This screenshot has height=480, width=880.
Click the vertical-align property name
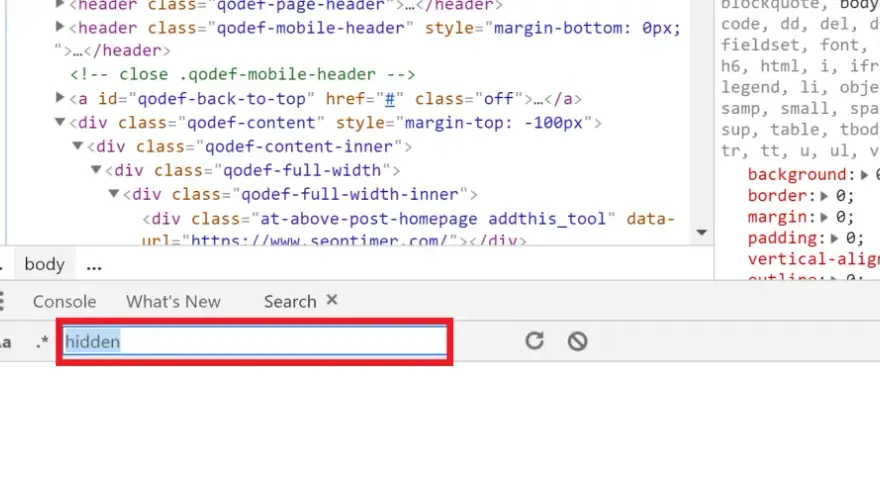[x=814, y=259]
